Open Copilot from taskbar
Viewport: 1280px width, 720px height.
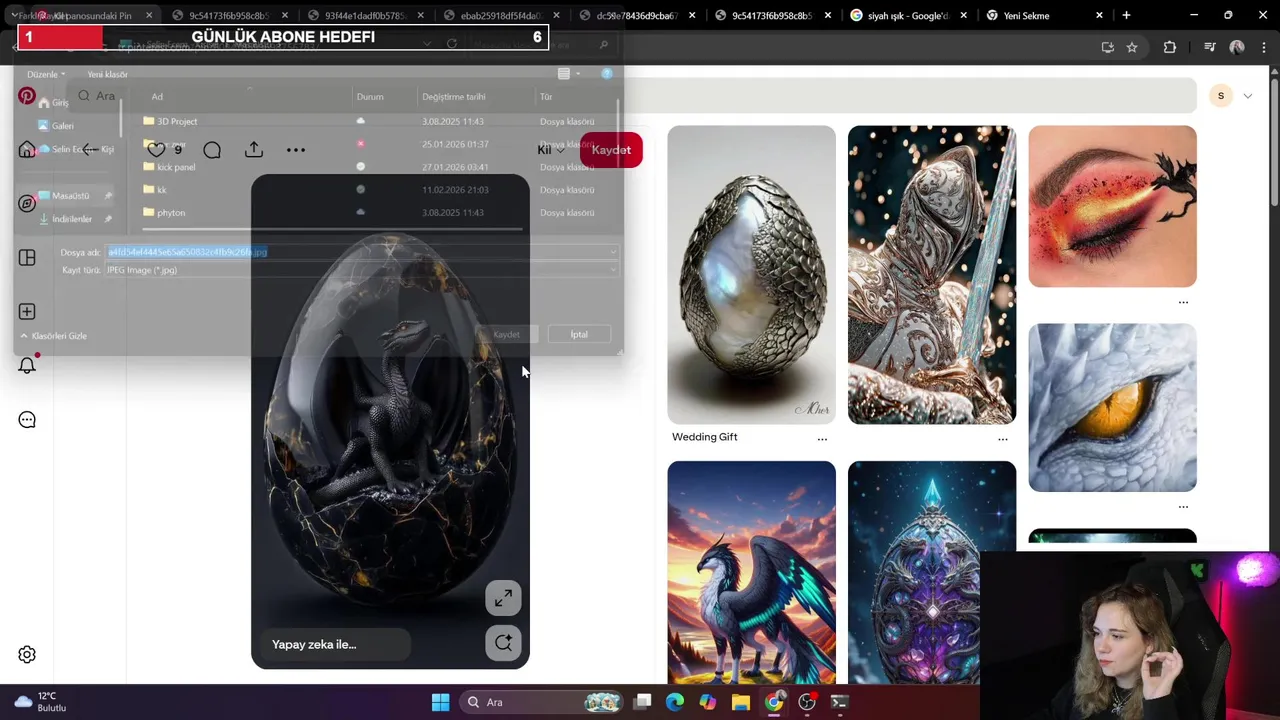[x=708, y=702]
